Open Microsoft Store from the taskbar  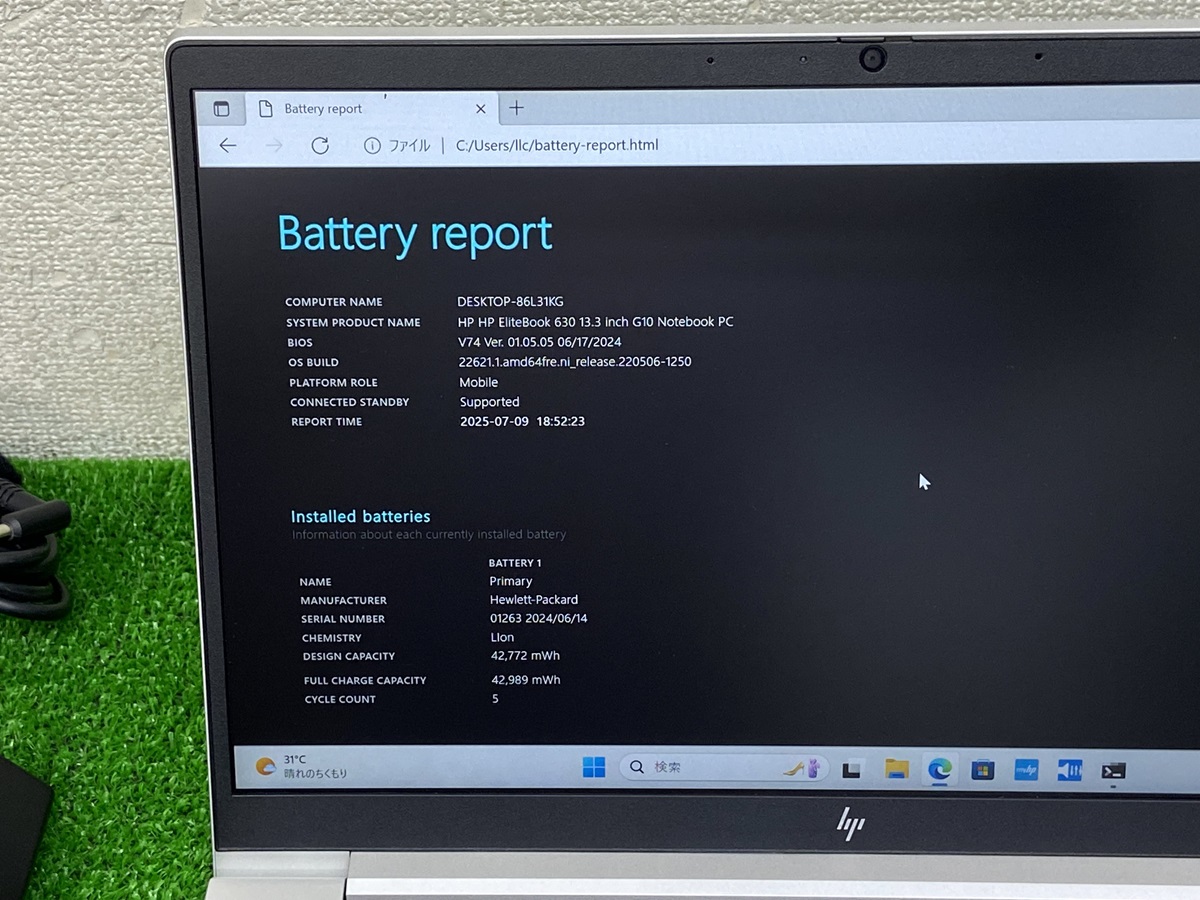click(x=983, y=770)
